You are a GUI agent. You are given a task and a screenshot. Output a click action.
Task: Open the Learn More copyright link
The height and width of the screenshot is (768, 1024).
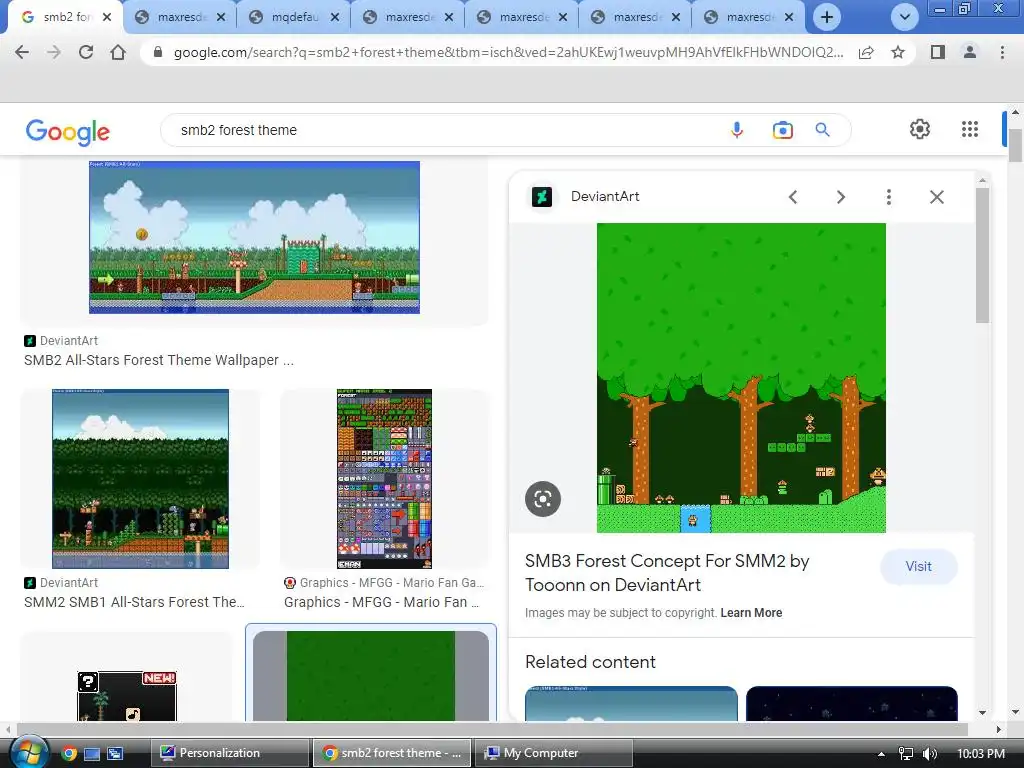click(751, 613)
